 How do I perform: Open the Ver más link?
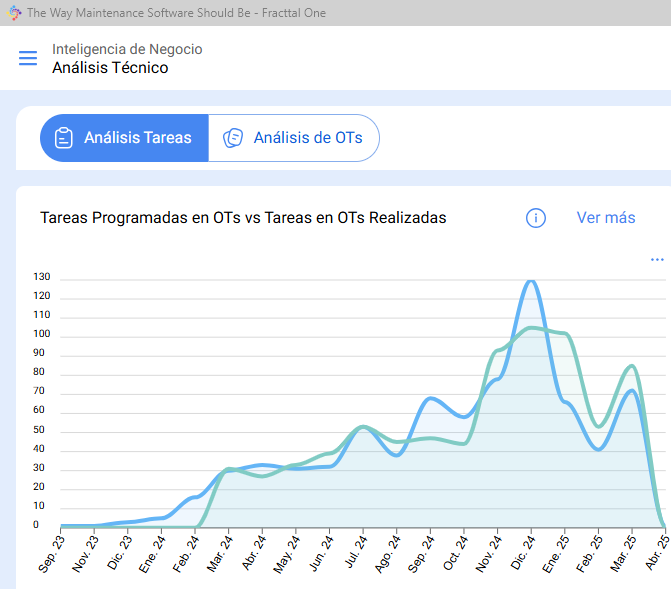click(x=606, y=218)
